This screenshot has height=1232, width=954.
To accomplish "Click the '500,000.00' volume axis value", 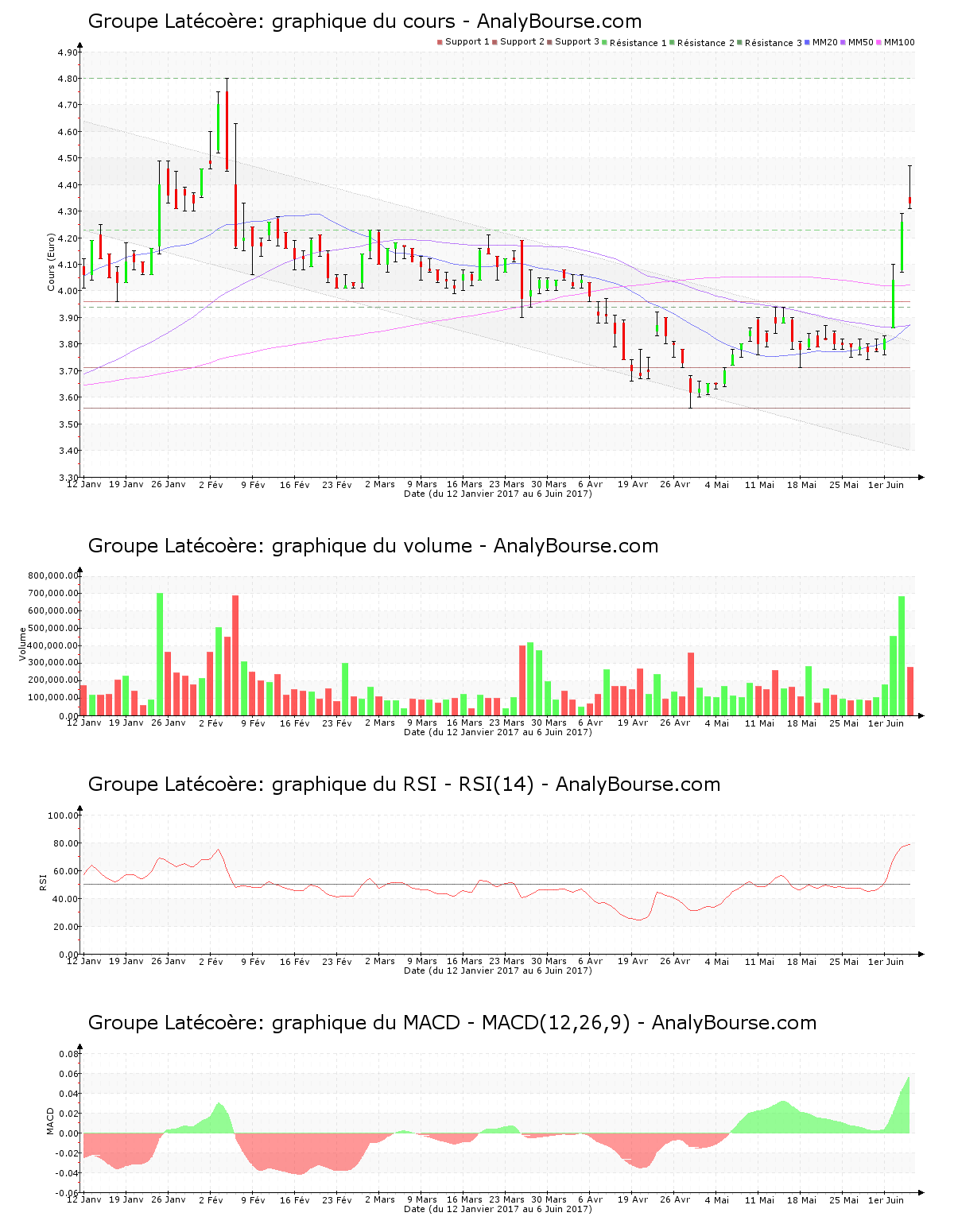I will pyautogui.click(x=52, y=628).
